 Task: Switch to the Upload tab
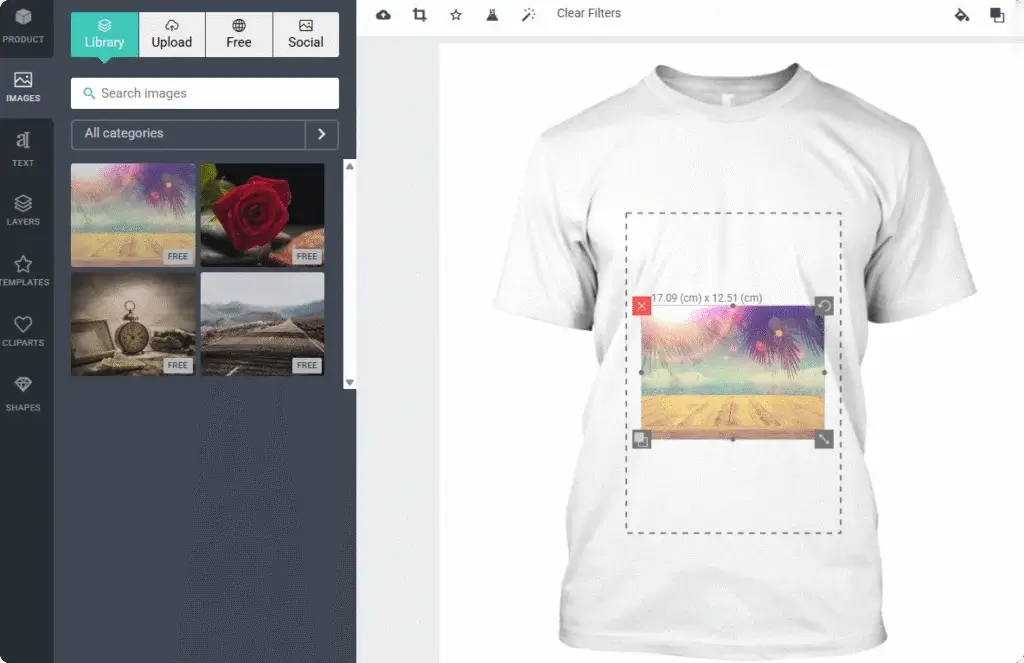[x=172, y=34]
